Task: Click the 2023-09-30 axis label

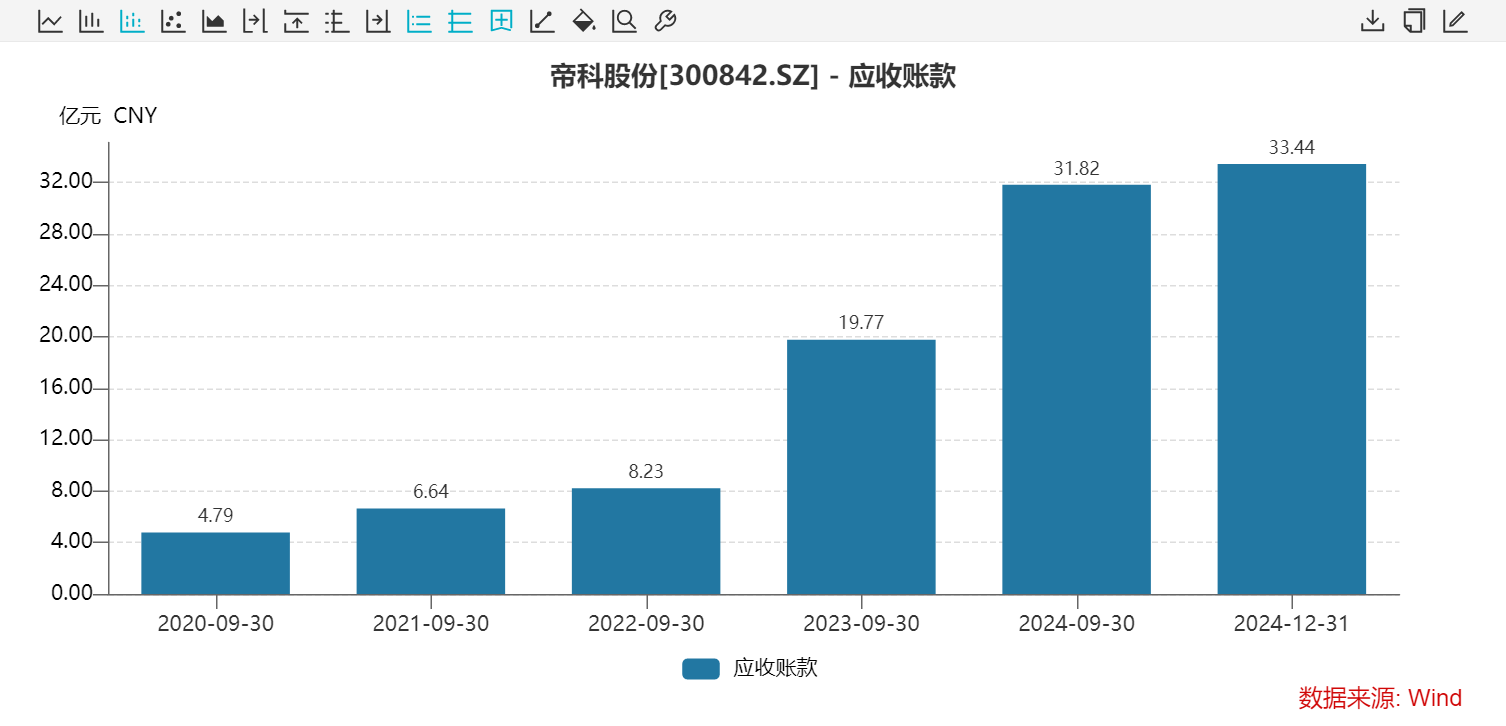Action: click(x=861, y=623)
